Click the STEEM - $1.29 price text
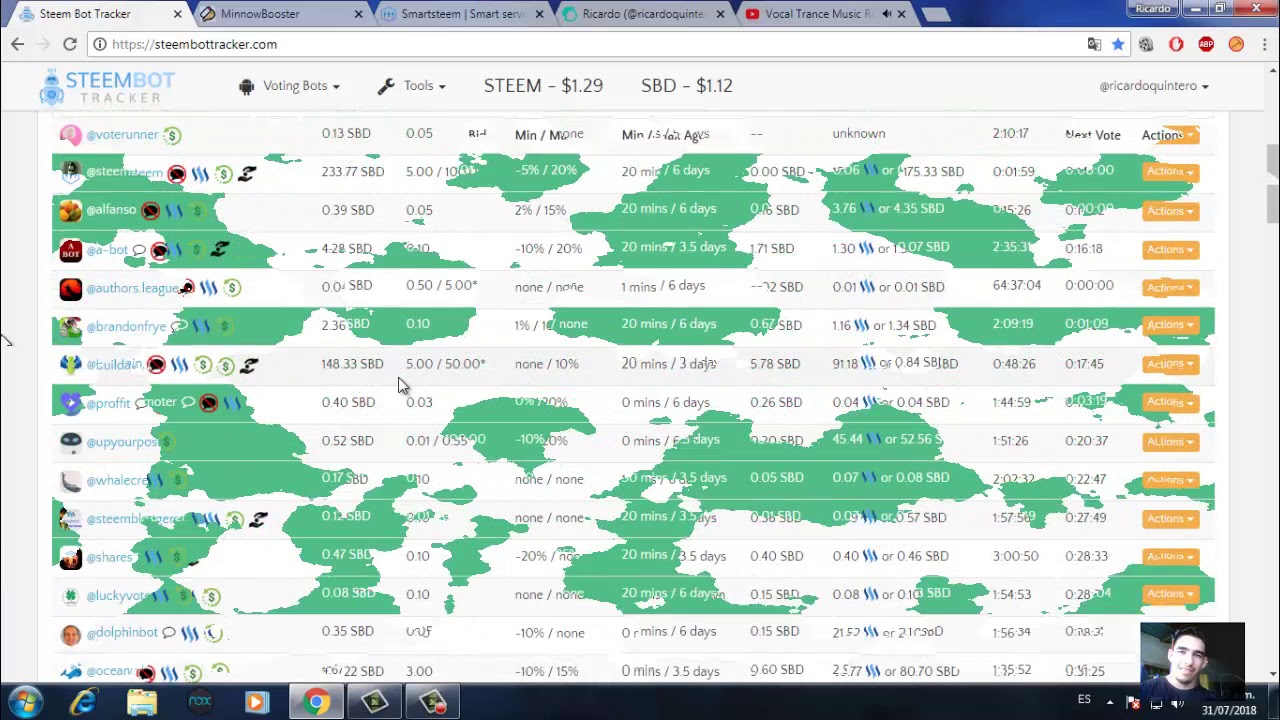This screenshot has width=1280, height=720. coord(543,86)
